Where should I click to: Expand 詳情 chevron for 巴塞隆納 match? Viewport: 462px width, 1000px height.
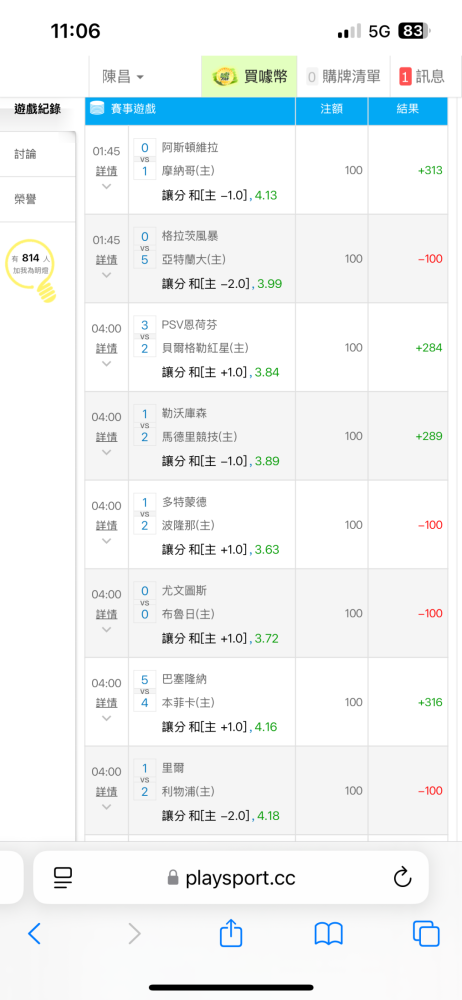[107, 718]
